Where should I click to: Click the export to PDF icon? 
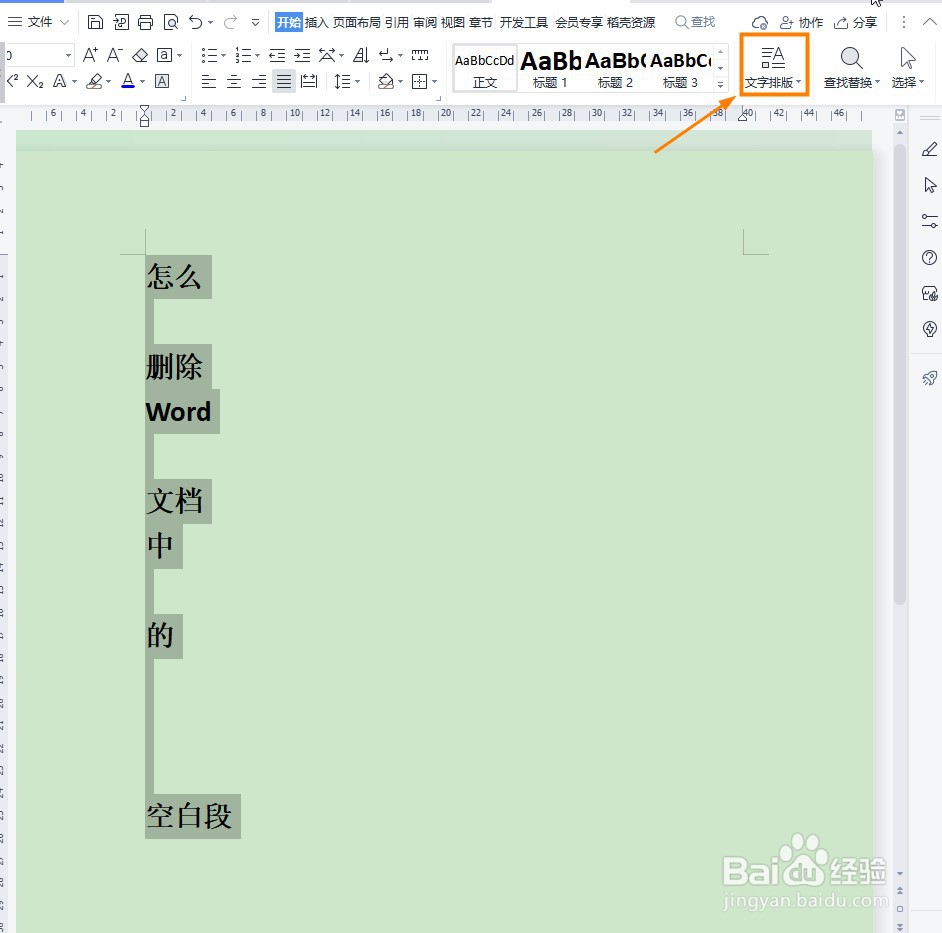click(x=121, y=22)
